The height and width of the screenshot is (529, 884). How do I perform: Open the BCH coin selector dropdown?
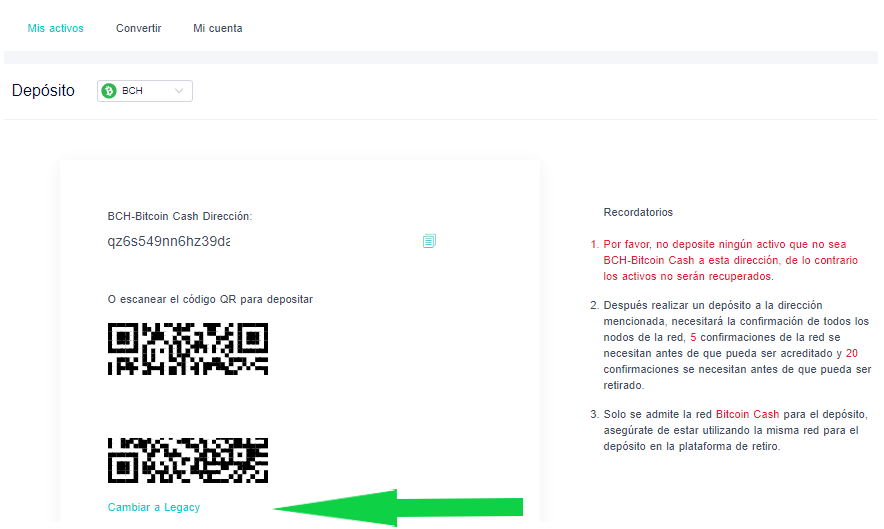[145, 91]
